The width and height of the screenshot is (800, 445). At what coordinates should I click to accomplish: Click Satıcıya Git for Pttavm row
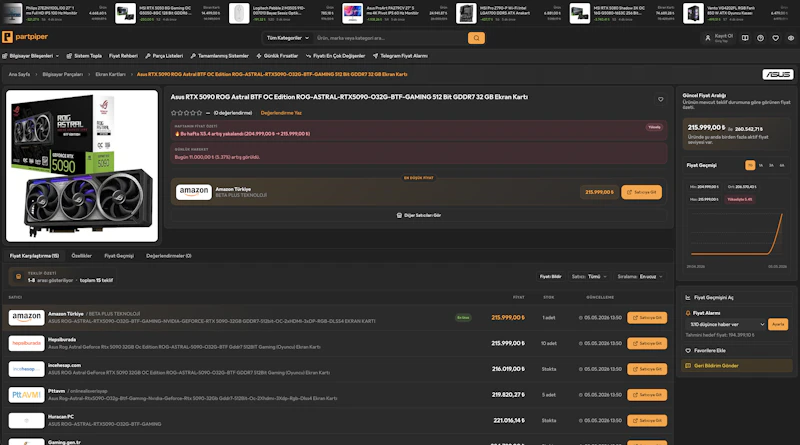[647, 394]
